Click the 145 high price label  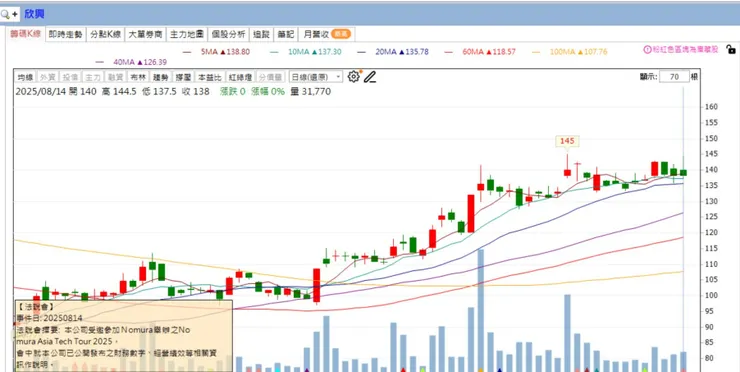(x=567, y=141)
